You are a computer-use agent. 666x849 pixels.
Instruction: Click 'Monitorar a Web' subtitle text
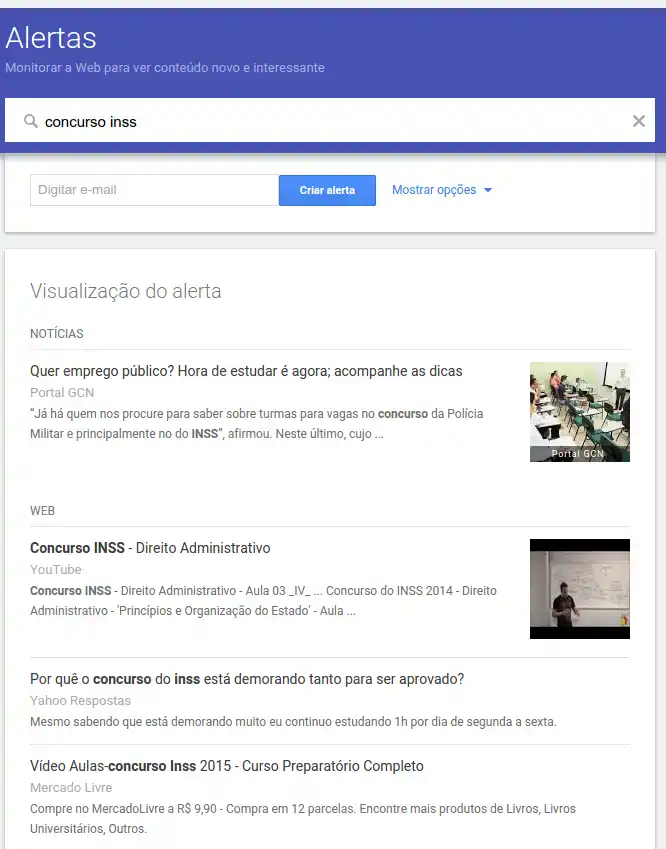click(165, 68)
